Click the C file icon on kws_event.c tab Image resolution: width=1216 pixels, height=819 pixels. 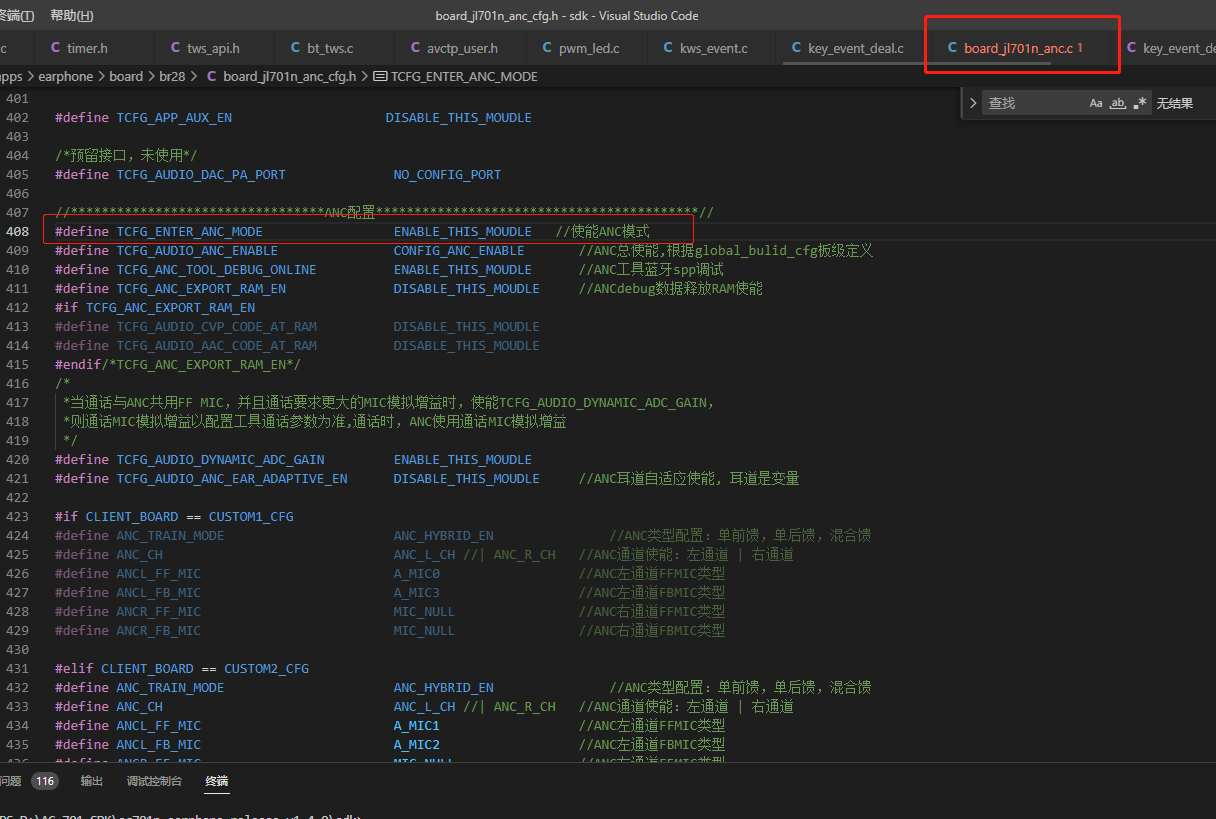[x=667, y=48]
